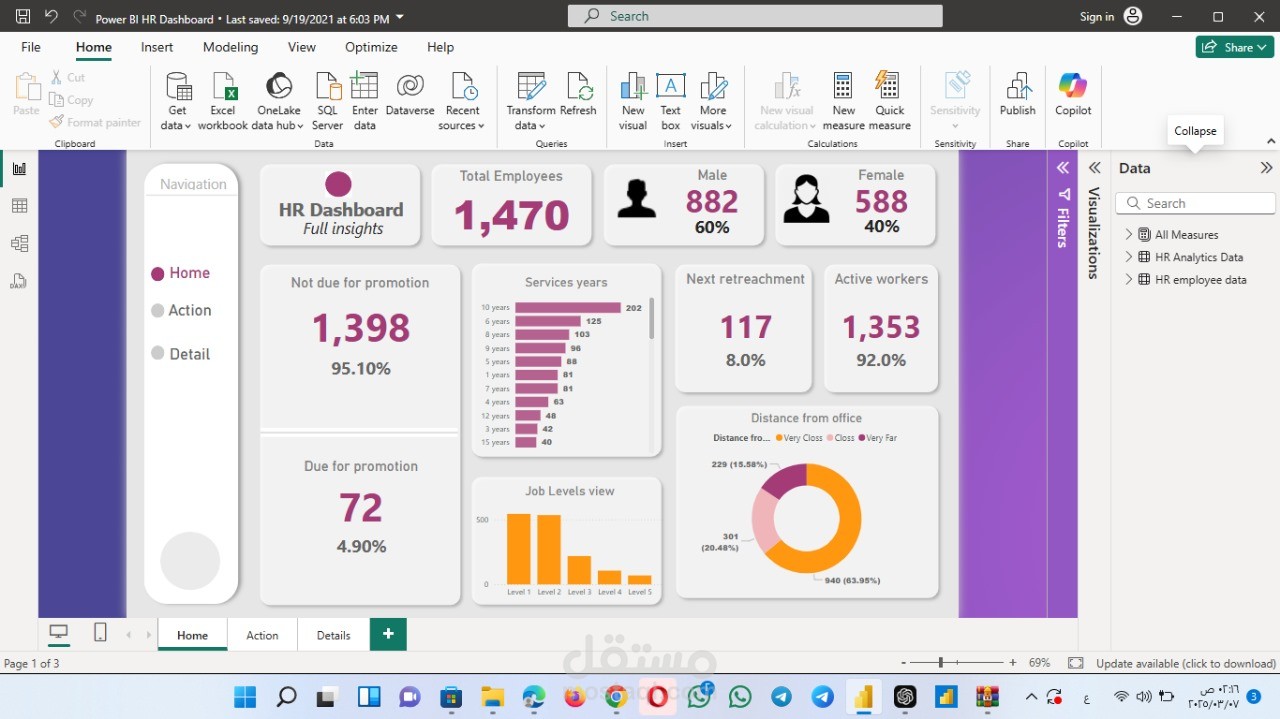Add a new page with plus button

pos(388,634)
